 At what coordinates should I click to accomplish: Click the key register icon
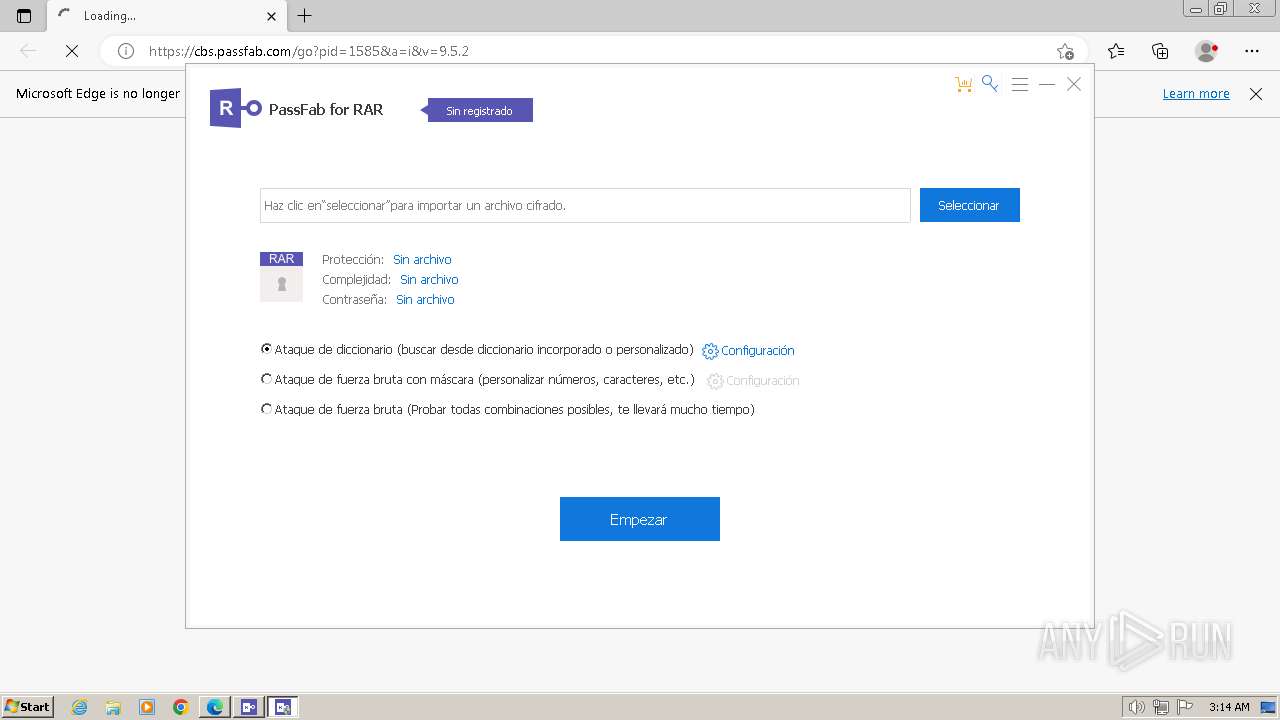point(990,84)
